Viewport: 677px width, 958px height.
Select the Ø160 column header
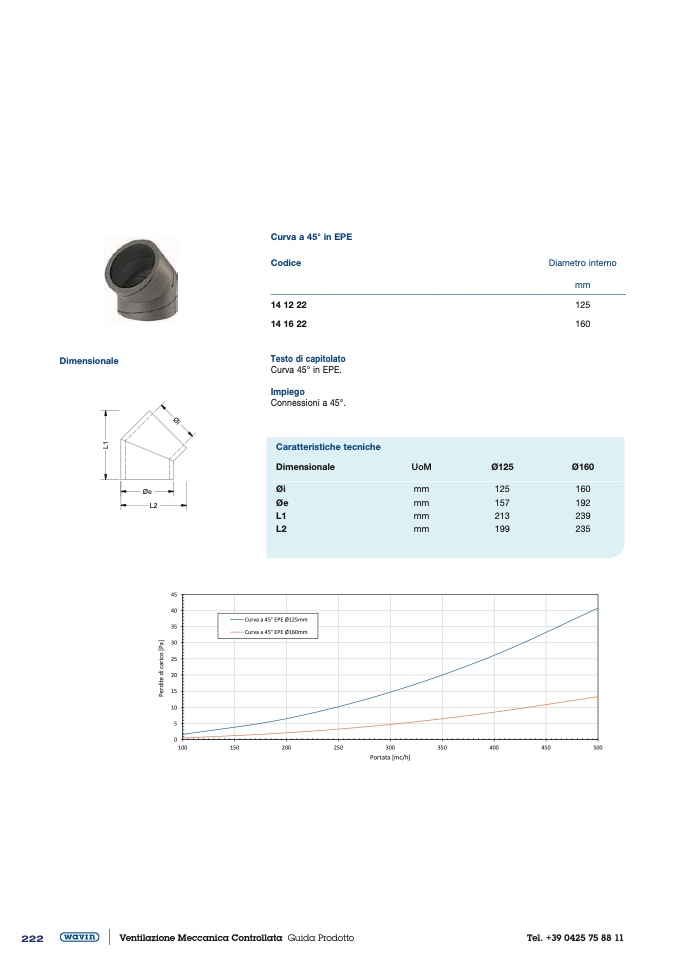pyautogui.click(x=582, y=467)
